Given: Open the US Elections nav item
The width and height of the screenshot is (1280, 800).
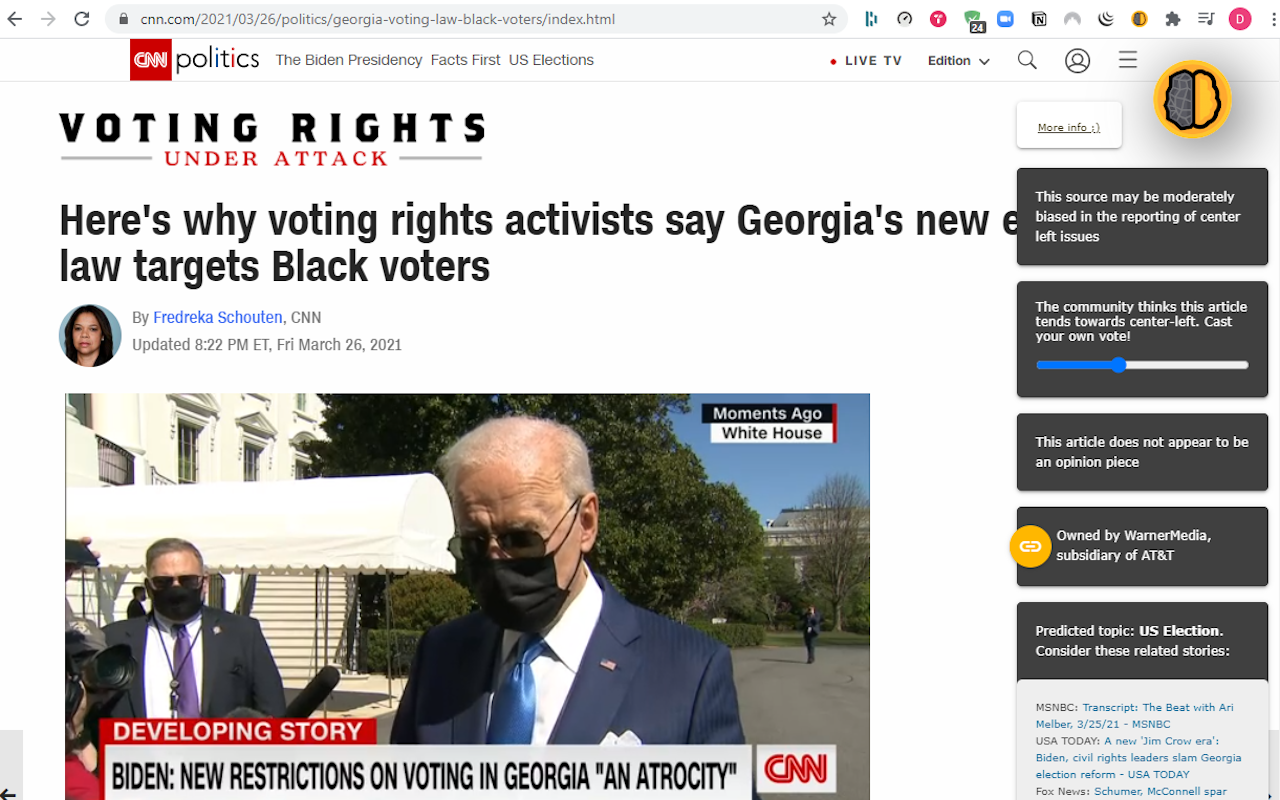Looking at the screenshot, I should point(551,60).
